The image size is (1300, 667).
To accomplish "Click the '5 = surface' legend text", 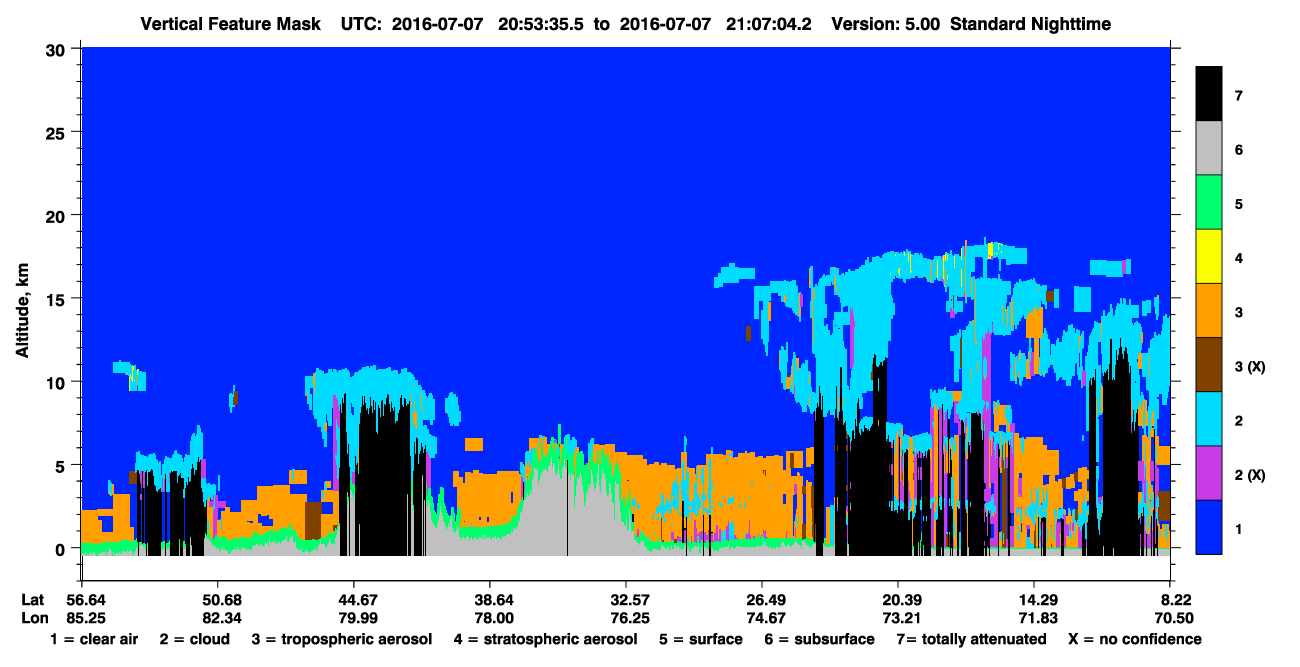I will coord(701,639).
